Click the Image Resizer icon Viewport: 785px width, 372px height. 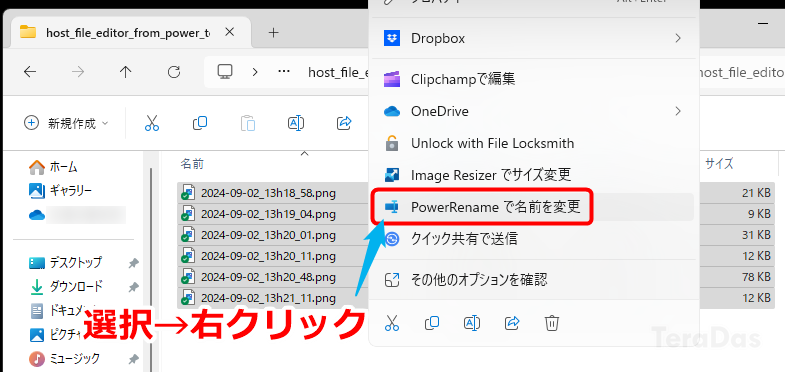click(392, 175)
